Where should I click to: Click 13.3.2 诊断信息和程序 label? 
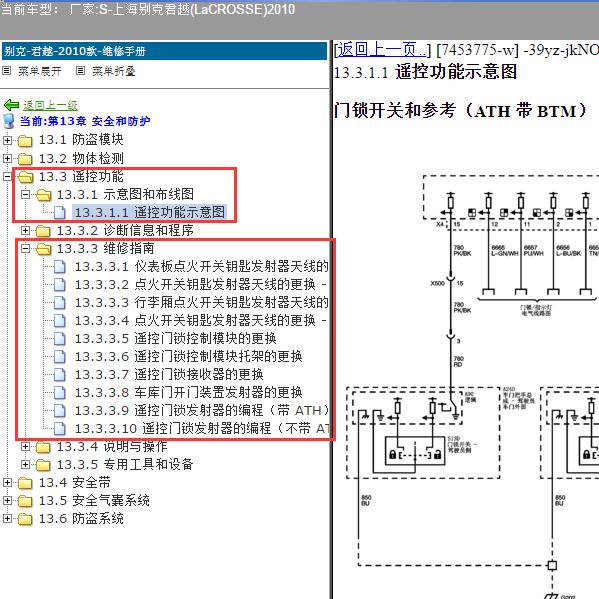click(125, 230)
